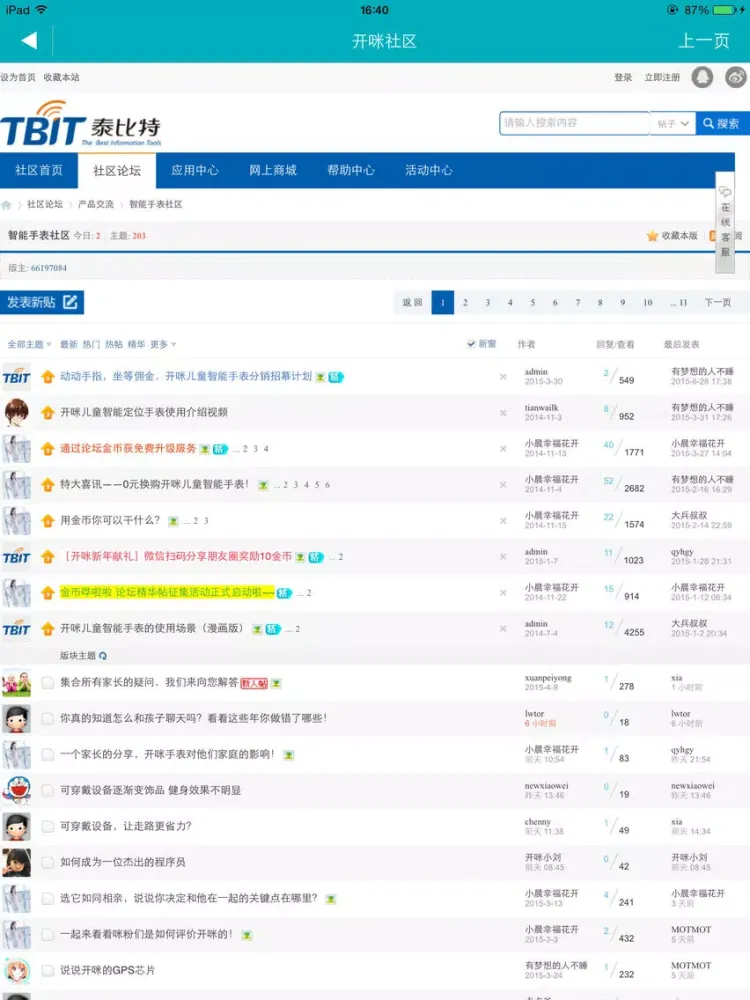This screenshot has height=1000, width=750.
Task: Check the box for 集合所有家长的疑问 thread
Action: tap(47, 683)
